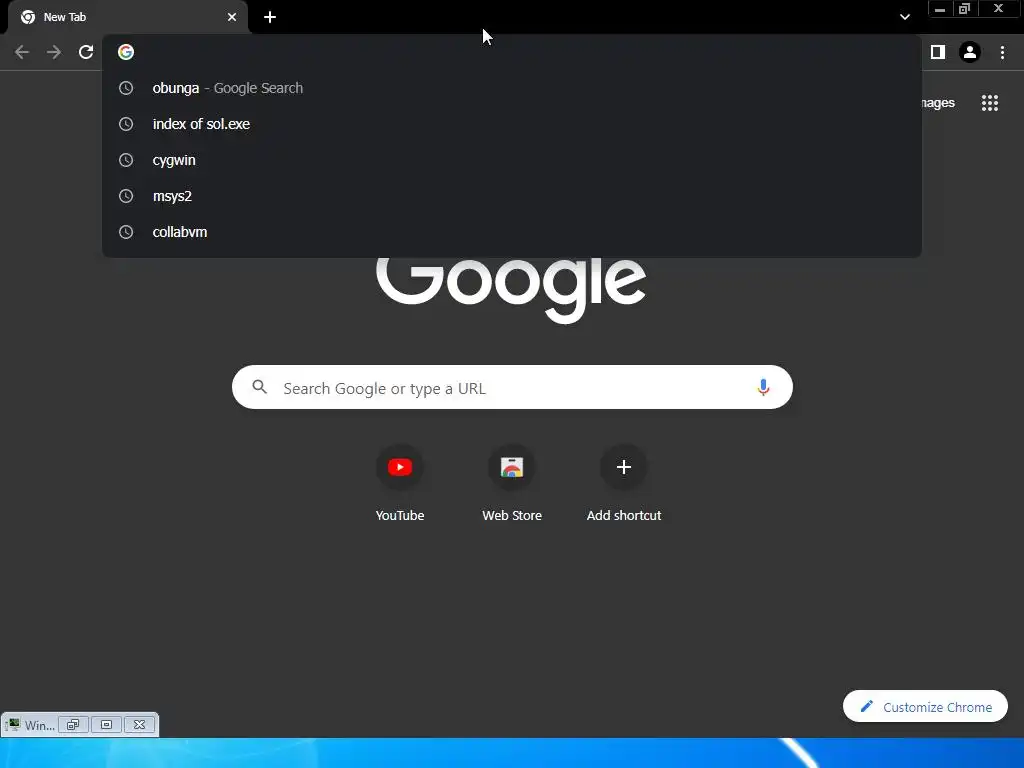The height and width of the screenshot is (768, 1024).
Task: Click the YouTube shortcut label
Action: 400,515
